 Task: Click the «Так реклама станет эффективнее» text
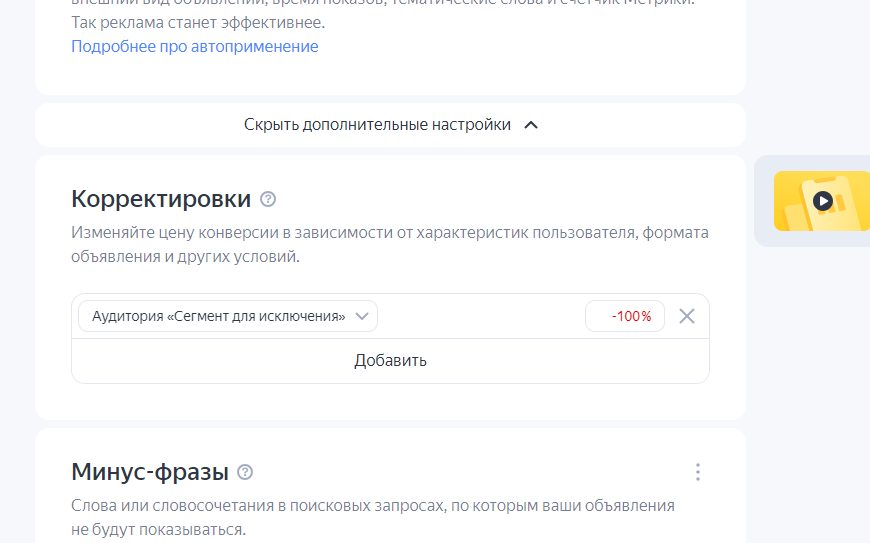click(198, 22)
